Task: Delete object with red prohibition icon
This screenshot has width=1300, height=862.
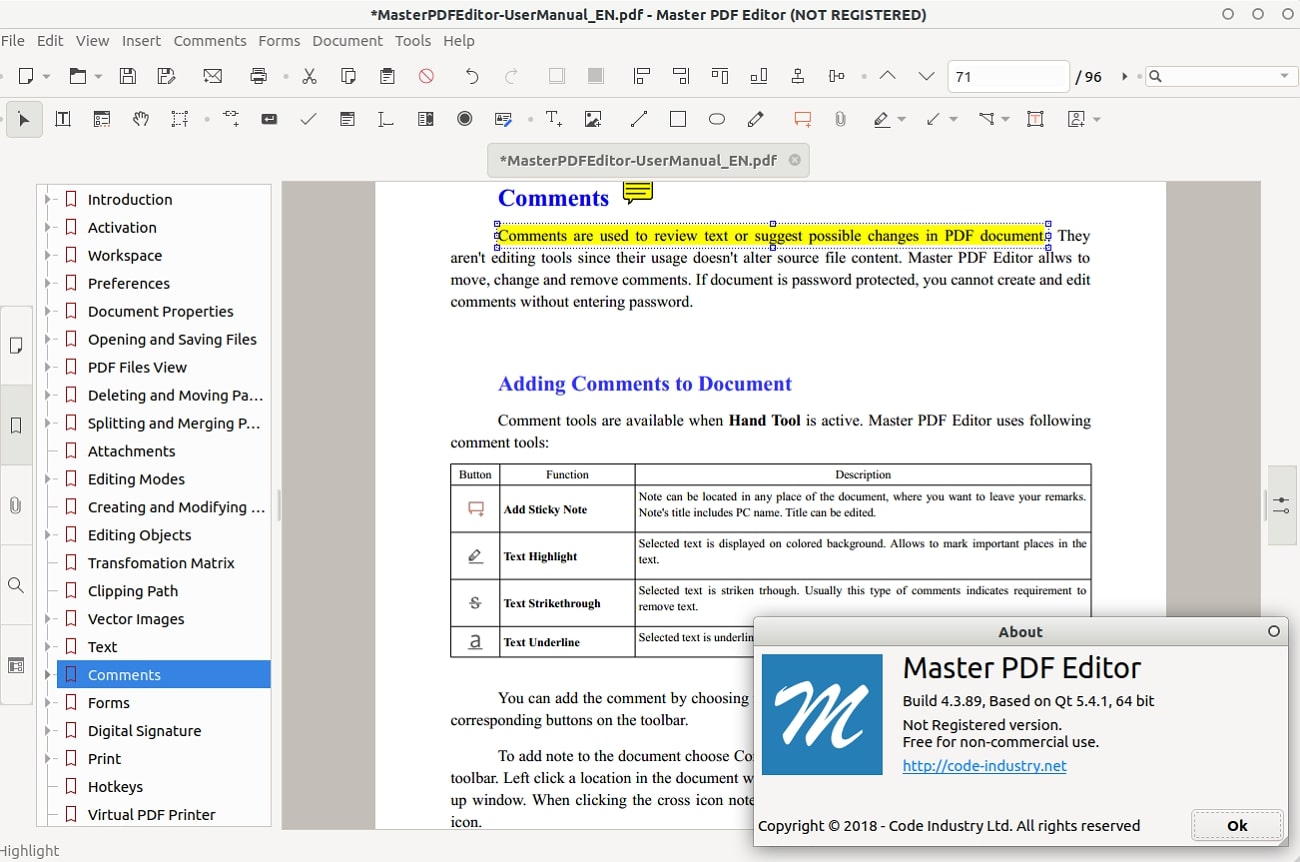Action: click(426, 76)
